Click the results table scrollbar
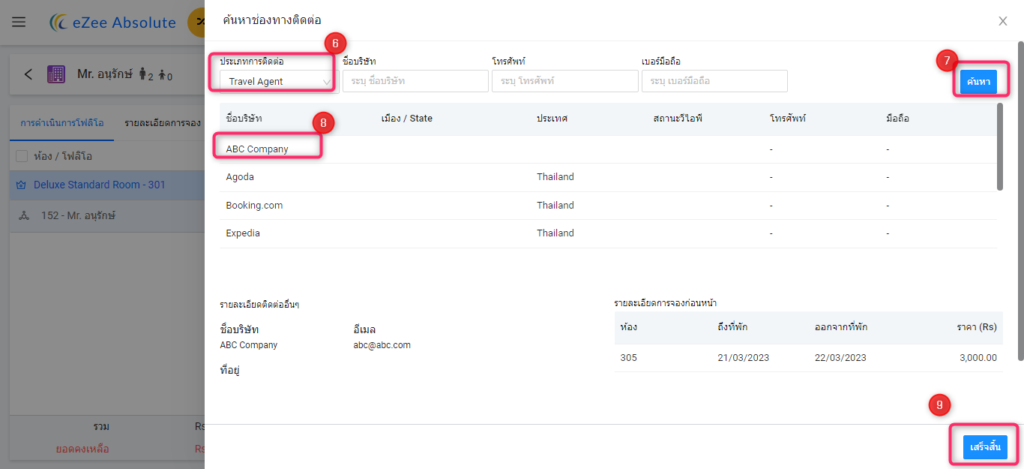 [1000, 146]
